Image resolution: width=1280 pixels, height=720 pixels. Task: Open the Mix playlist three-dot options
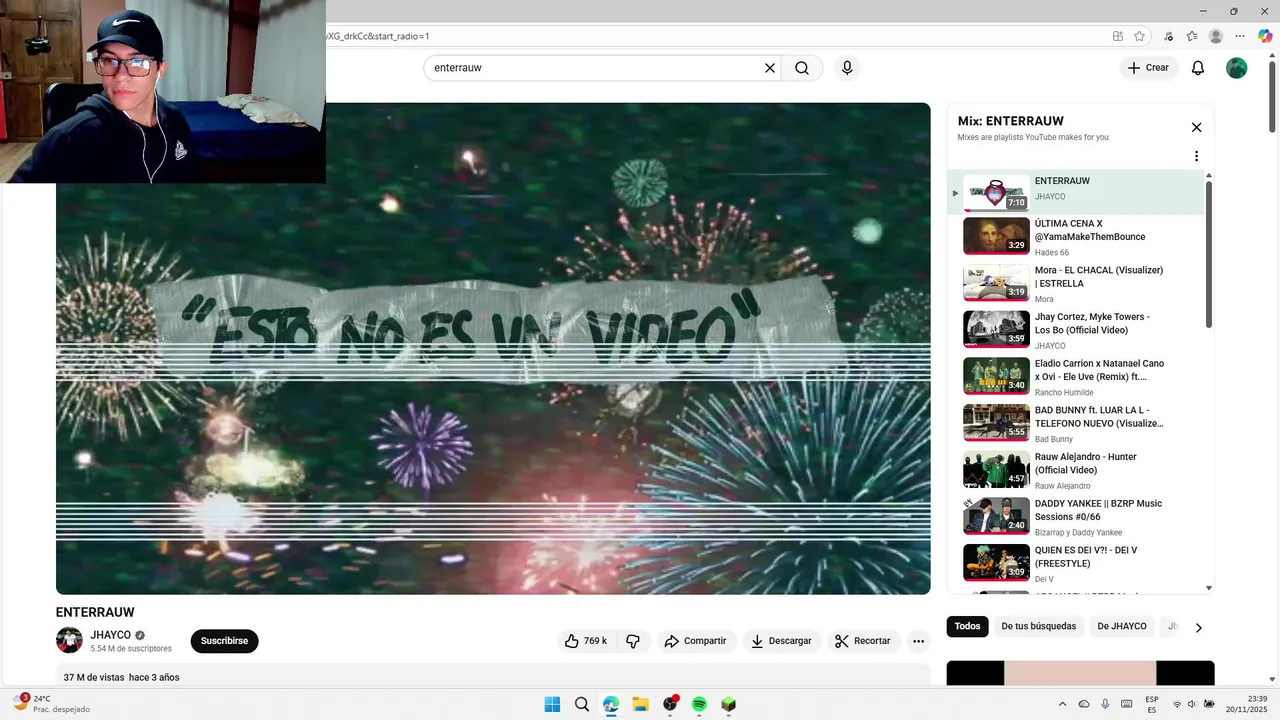coord(1196,156)
